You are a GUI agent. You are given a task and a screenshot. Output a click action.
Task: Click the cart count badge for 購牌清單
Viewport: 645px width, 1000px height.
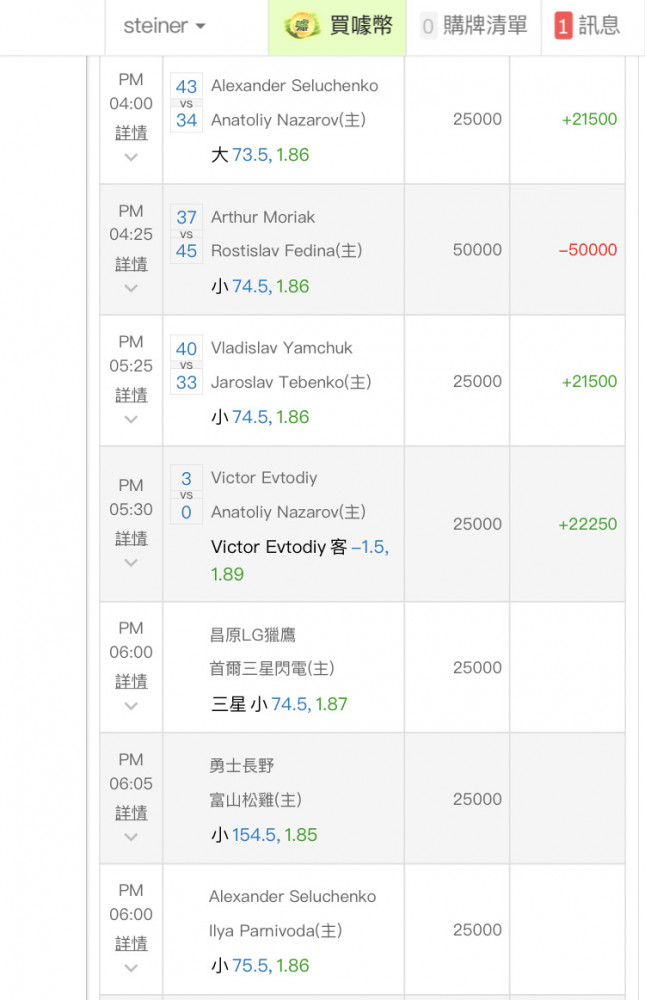pos(428,26)
